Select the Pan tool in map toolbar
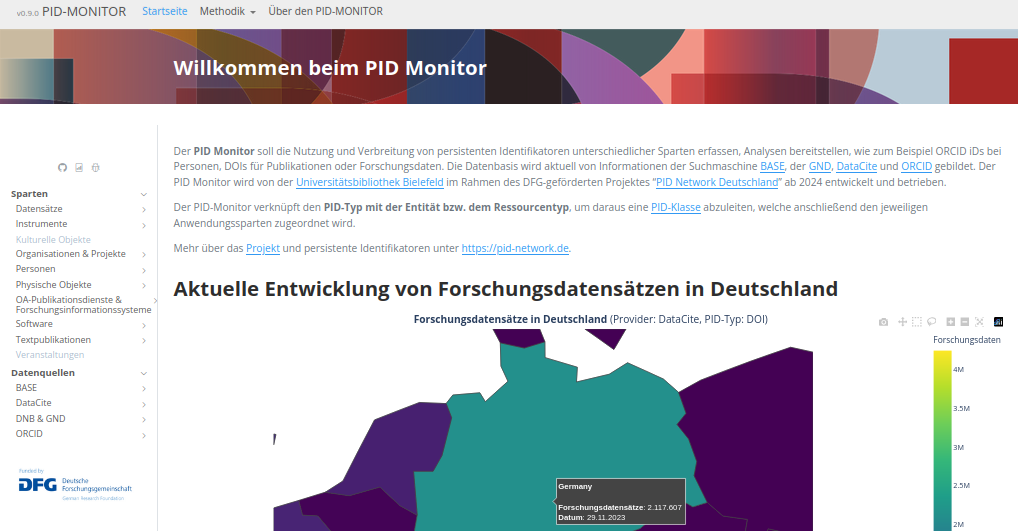1018x531 pixels. tap(902, 322)
